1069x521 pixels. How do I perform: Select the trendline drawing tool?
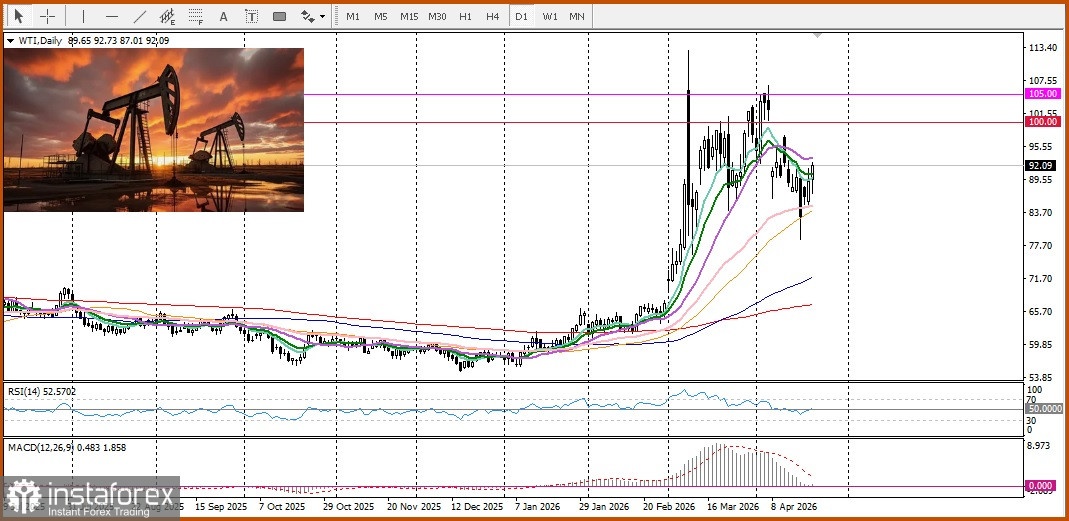coord(140,17)
